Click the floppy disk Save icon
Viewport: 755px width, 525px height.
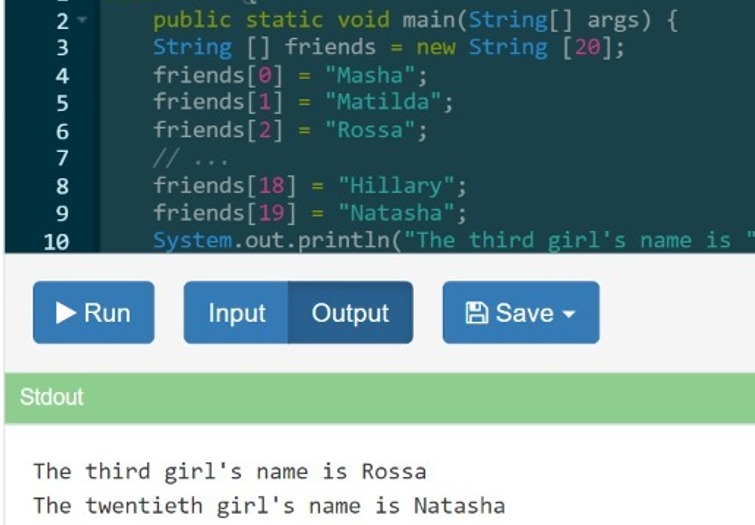click(476, 313)
